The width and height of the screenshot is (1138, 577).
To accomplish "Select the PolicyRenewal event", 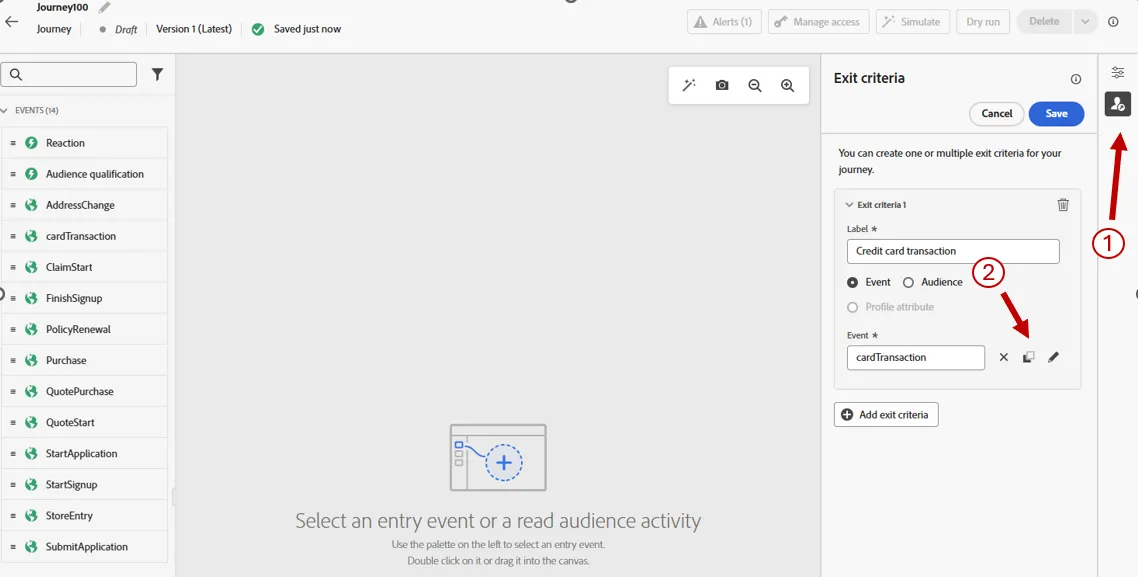I will pyautogui.click(x=85, y=330).
